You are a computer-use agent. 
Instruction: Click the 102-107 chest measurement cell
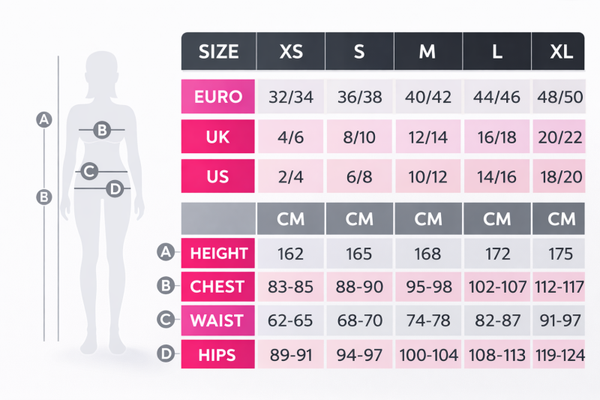[x=496, y=287]
